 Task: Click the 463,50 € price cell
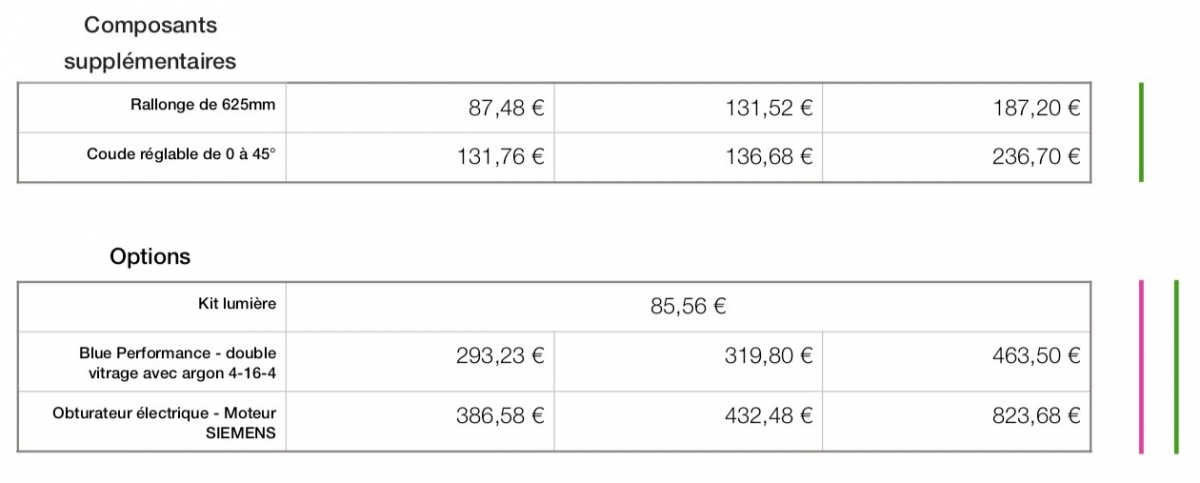pos(956,361)
